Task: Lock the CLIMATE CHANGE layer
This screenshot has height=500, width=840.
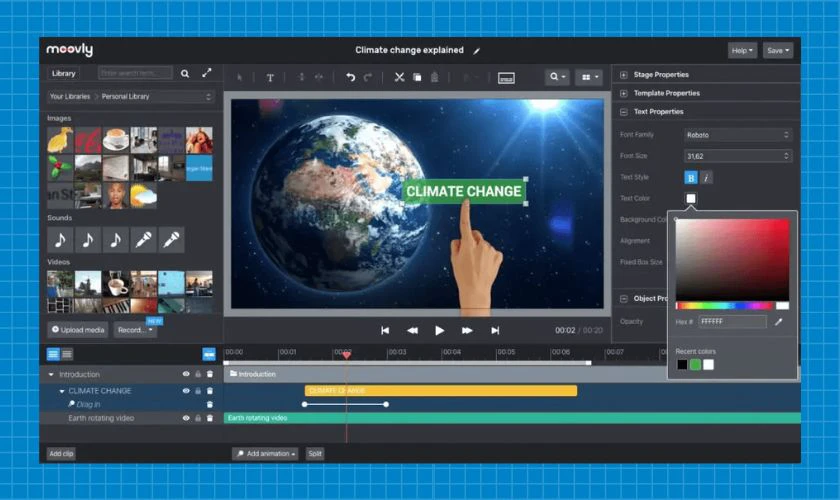Action: click(198, 391)
